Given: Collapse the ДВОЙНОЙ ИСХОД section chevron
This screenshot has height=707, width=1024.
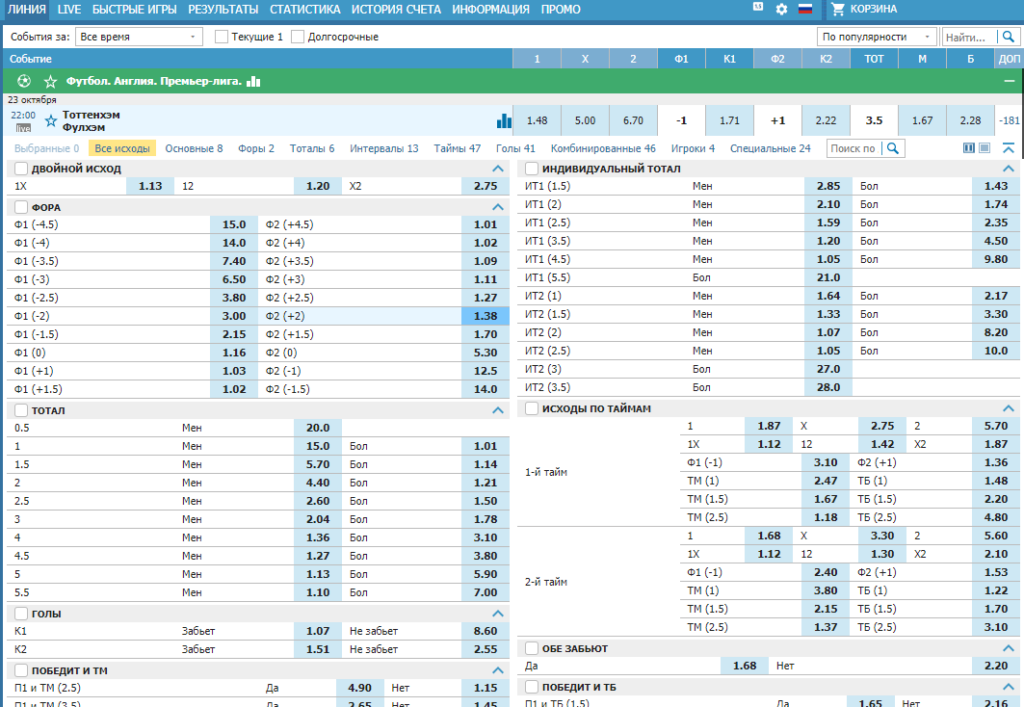Looking at the screenshot, I should click(x=498, y=168).
